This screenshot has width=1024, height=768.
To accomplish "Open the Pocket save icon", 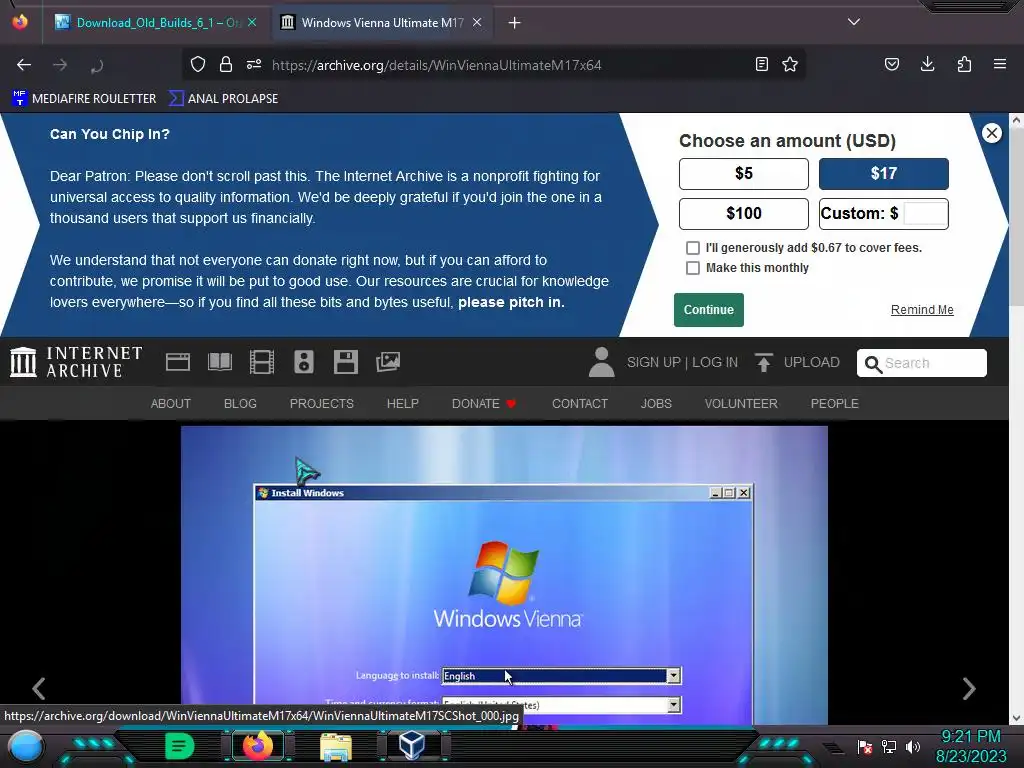I will [892, 64].
